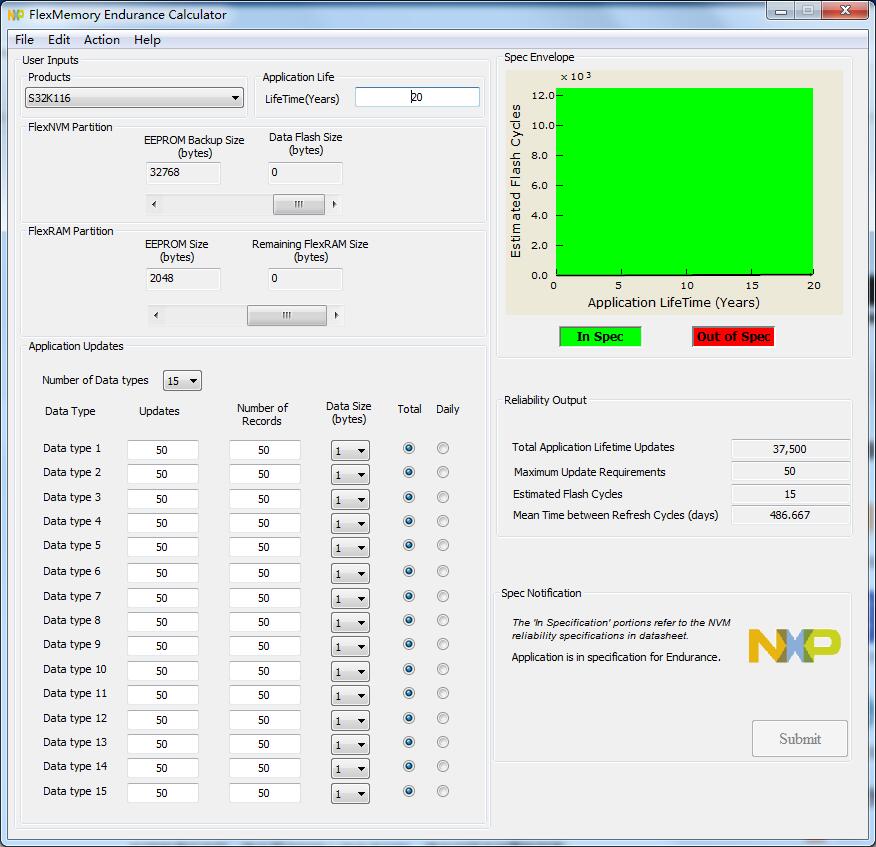Choose Daily option for Data type 10

[443, 669]
